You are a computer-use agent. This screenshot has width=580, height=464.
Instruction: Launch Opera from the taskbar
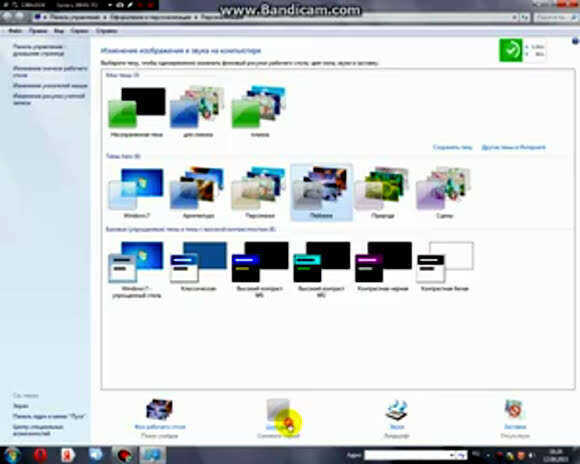point(40,455)
